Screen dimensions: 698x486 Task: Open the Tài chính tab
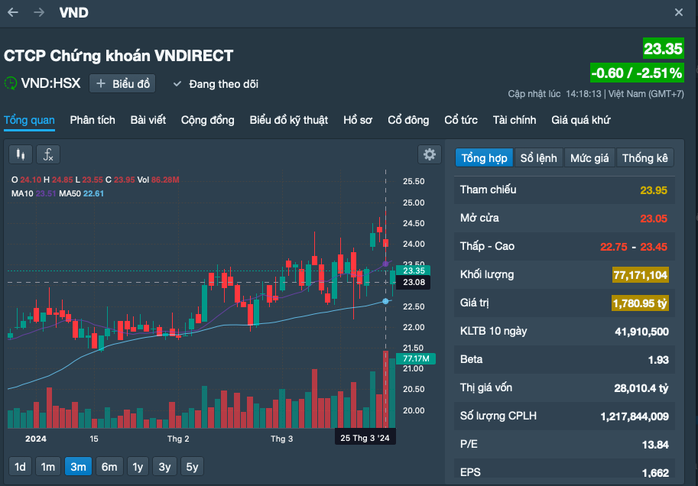point(515,120)
